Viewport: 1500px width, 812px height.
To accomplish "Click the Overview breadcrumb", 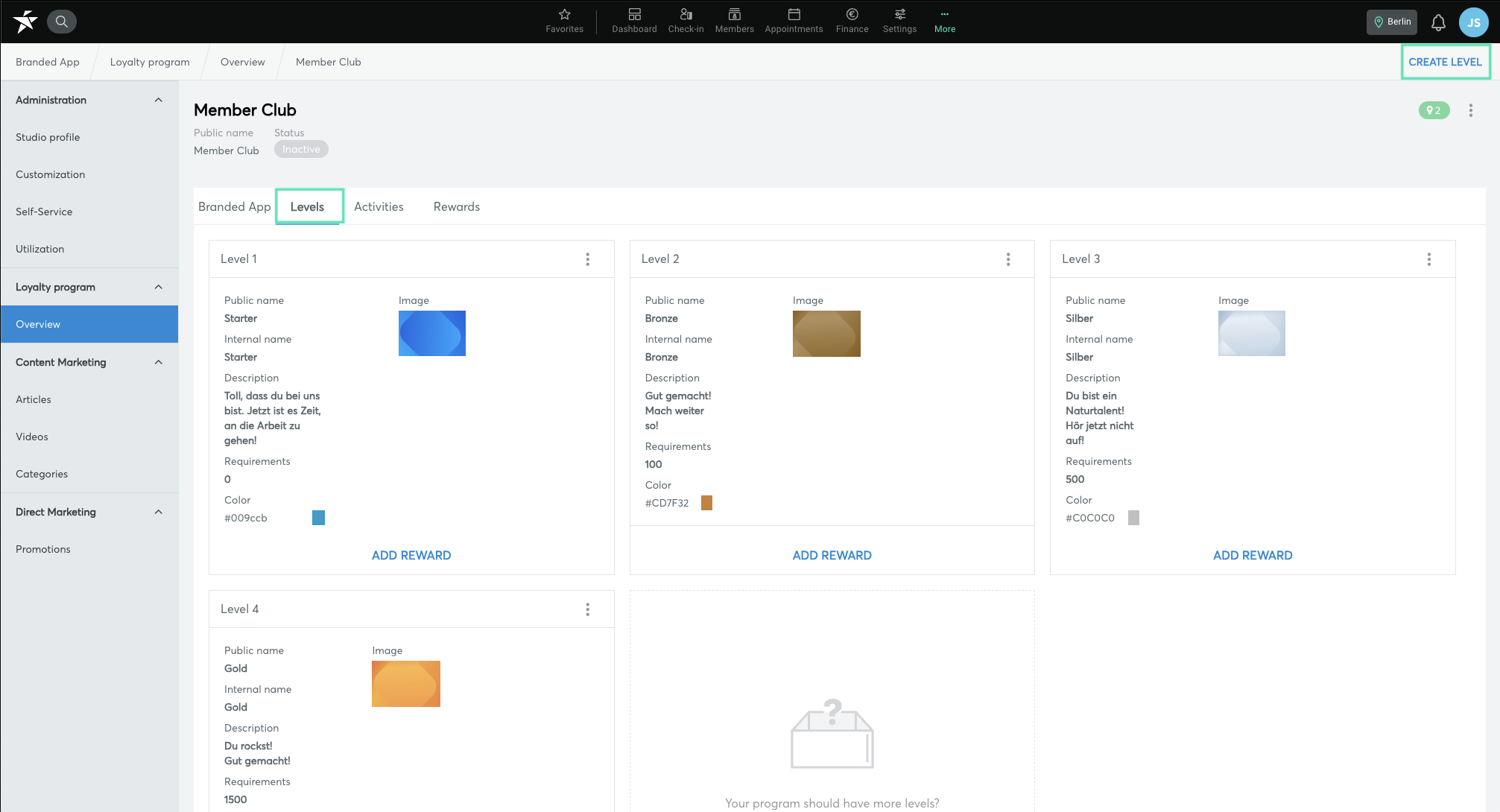I will pos(242,62).
